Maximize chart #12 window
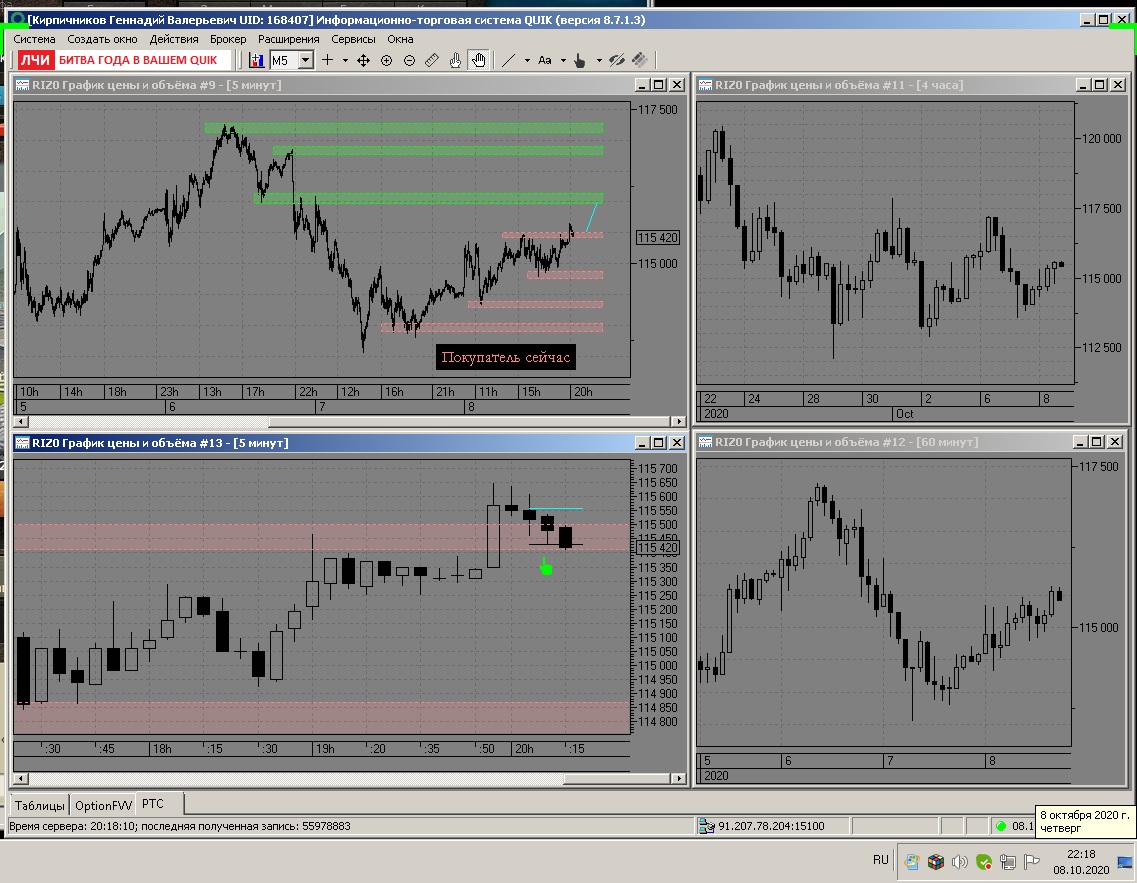This screenshot has height=883, width=1137. (1097, 442)
